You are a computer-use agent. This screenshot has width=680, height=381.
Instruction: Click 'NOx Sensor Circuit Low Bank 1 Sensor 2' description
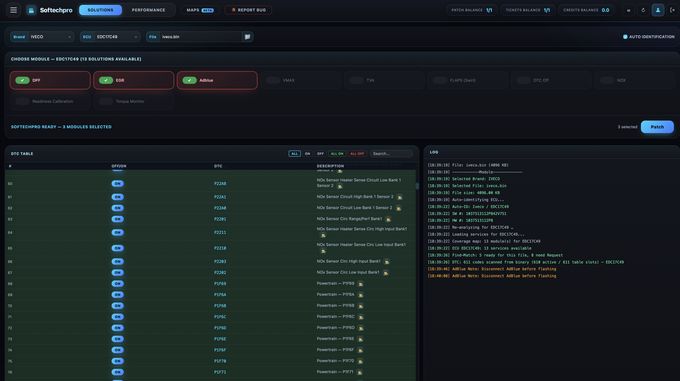point(354,208)
